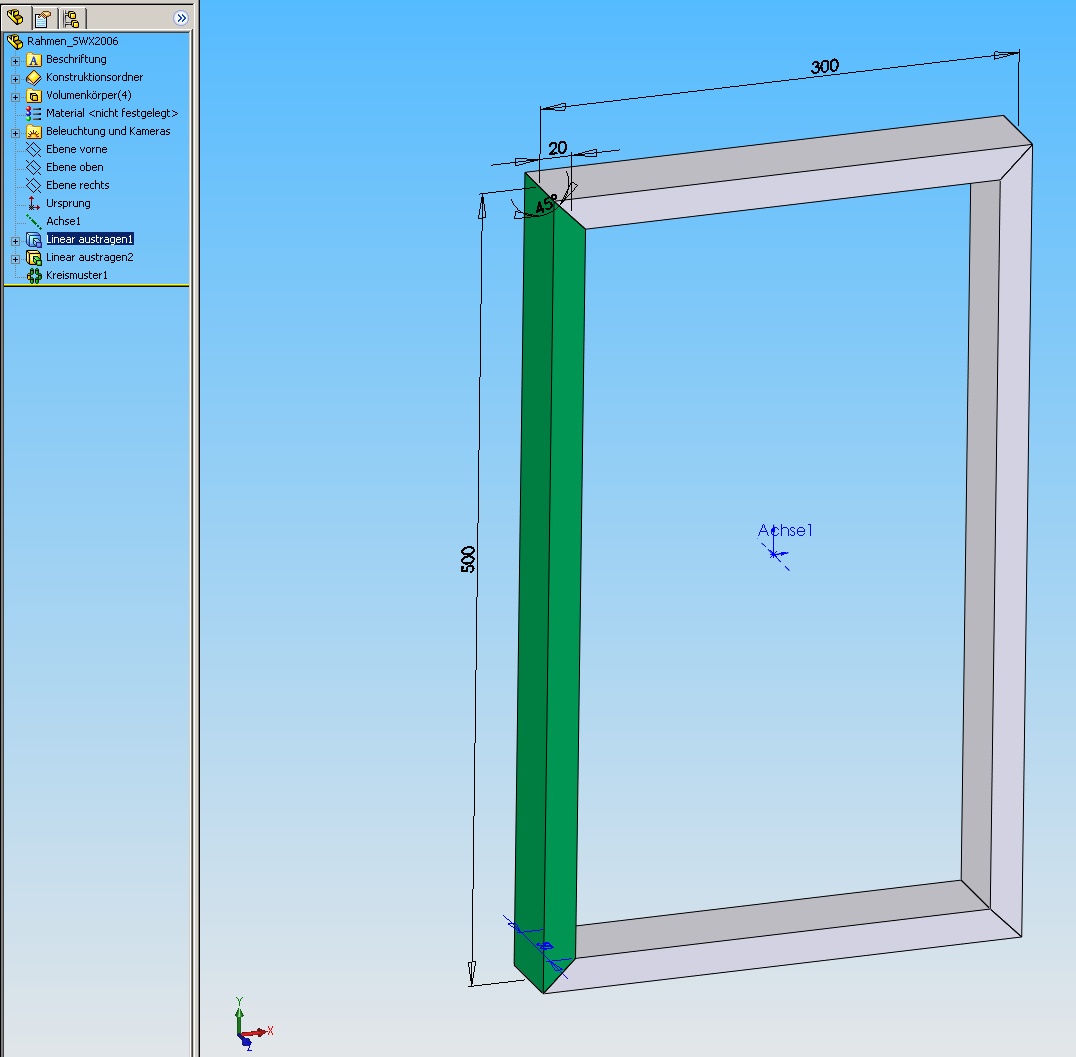The height and width of the screenshot is (1057, 1076).
Task: Expand the Konstruktionsordner node
Action: pos(15,78)
